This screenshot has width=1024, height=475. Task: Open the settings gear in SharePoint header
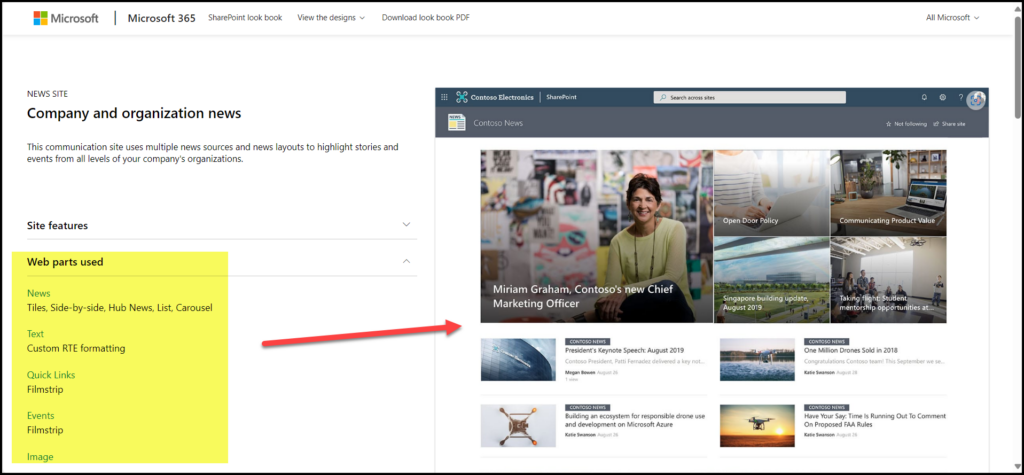pos(942,97)
